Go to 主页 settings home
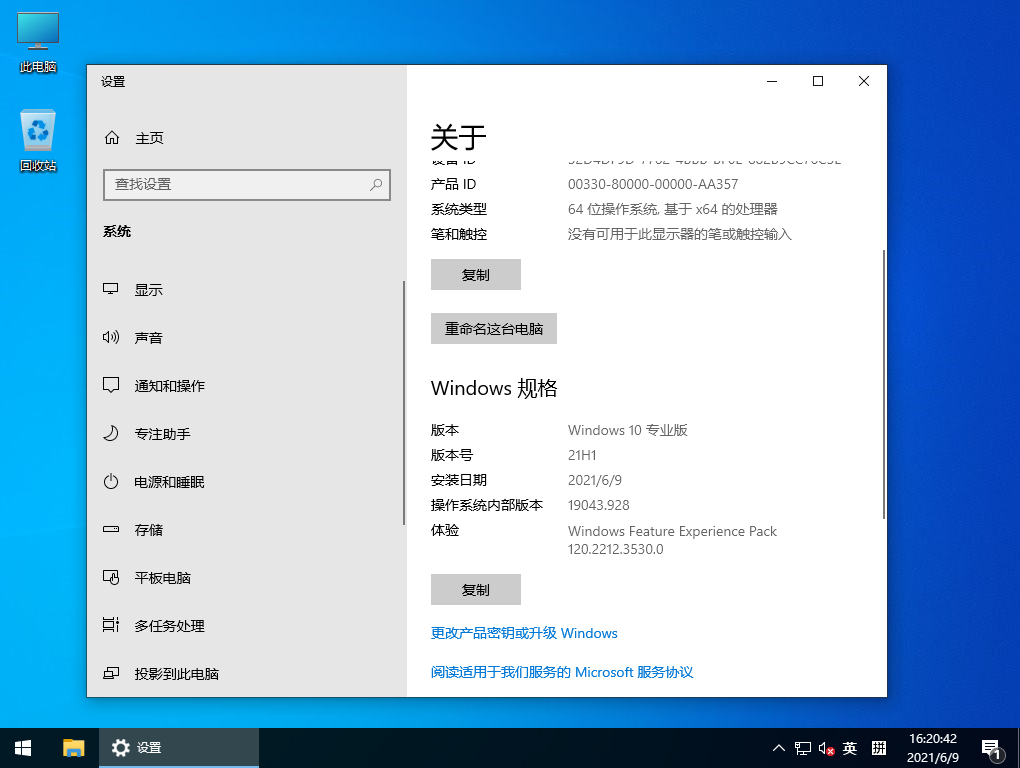The height and width of the screenshot is (768, 1020). [x=245, y=138]
